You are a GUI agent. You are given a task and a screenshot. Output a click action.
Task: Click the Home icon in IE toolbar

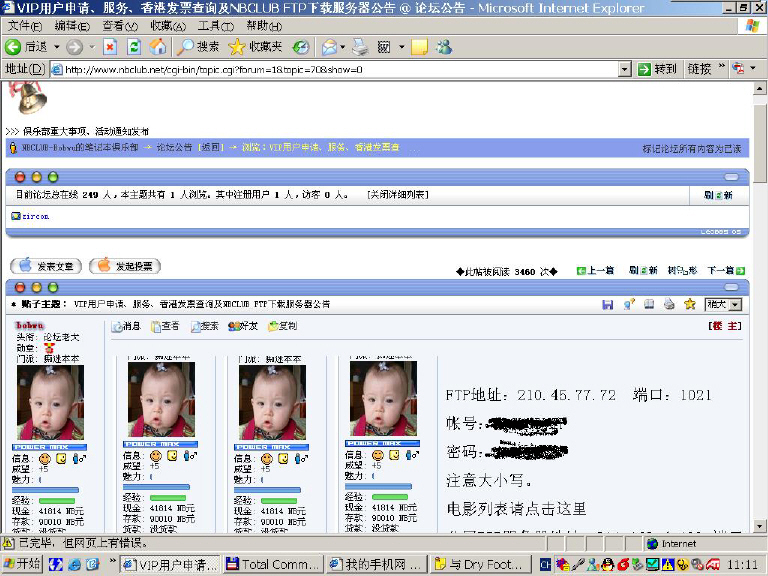point(158,47)
